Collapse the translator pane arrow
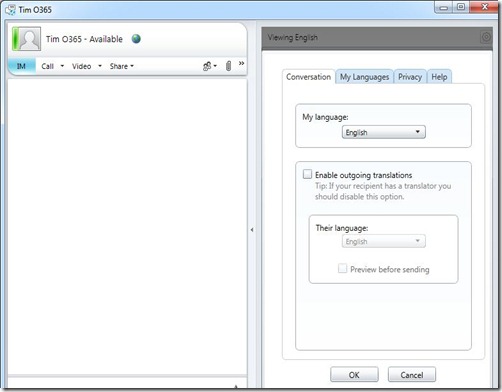Image resolution: width=502 pixels, height=392 pixels. (x=252, y=230)
